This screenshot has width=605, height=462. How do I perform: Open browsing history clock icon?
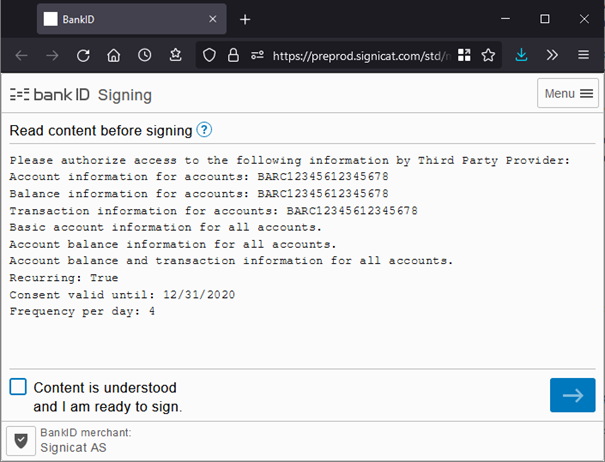[145, 56]
